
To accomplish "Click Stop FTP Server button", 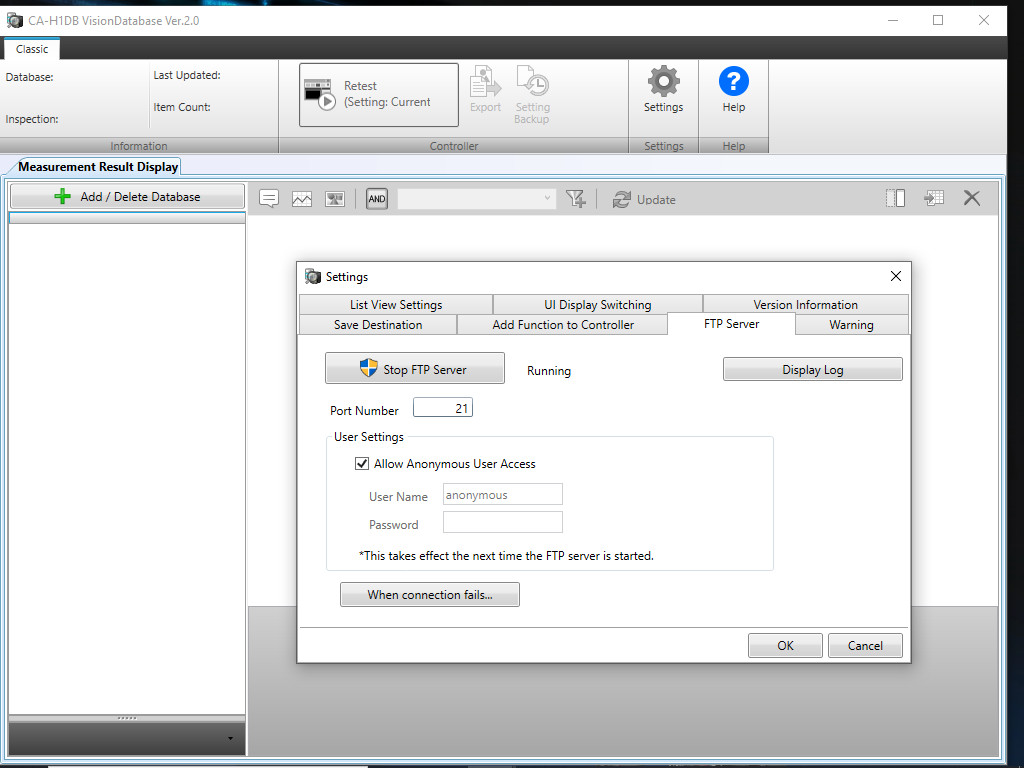I will click(415, 368).
